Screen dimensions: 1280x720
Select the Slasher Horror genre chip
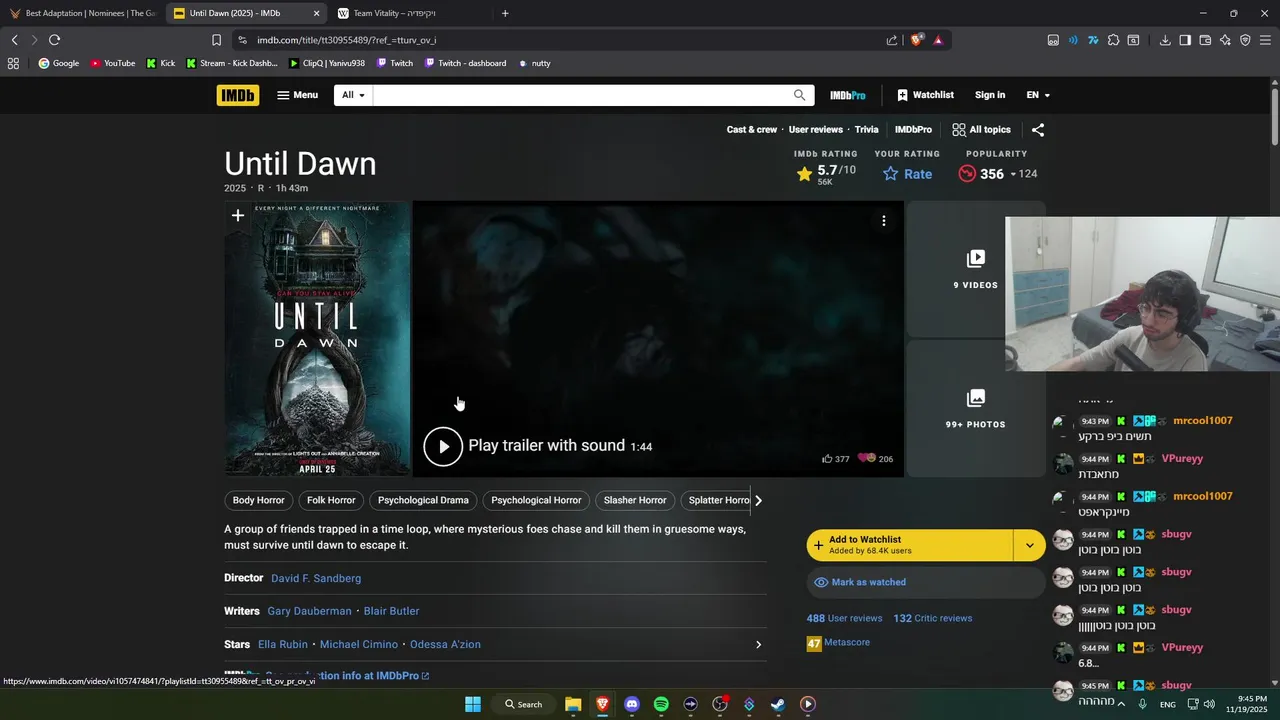635,500
